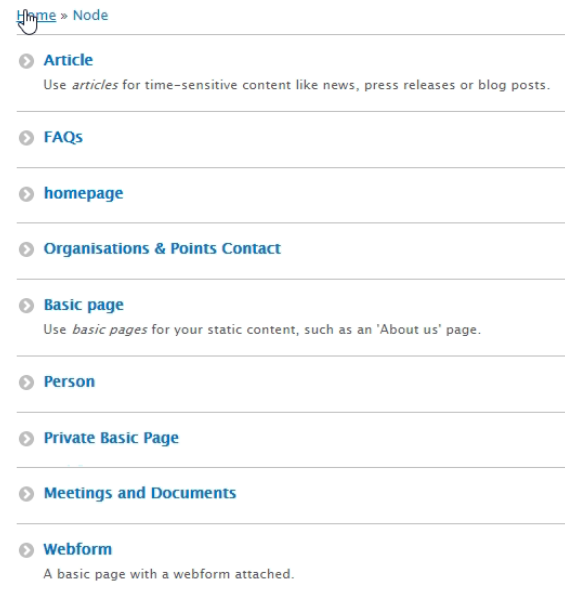Click arrow icon beside Private Basic Page
Image resolution: width=565 pixels, height=613 pixels.
click(x=27, y=439)
